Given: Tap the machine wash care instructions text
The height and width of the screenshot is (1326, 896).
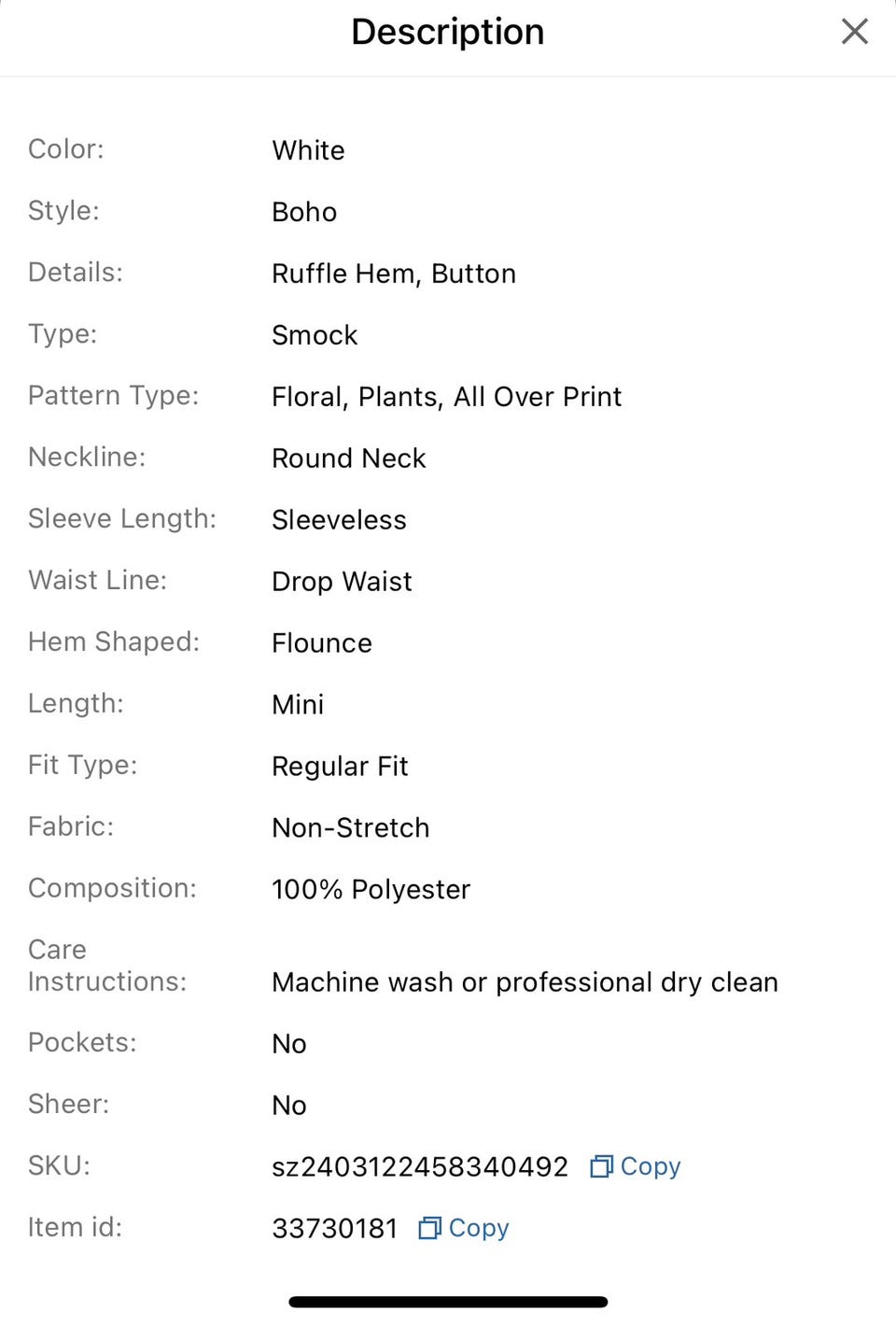Looking at the screenshot, I should pos(525,982).
